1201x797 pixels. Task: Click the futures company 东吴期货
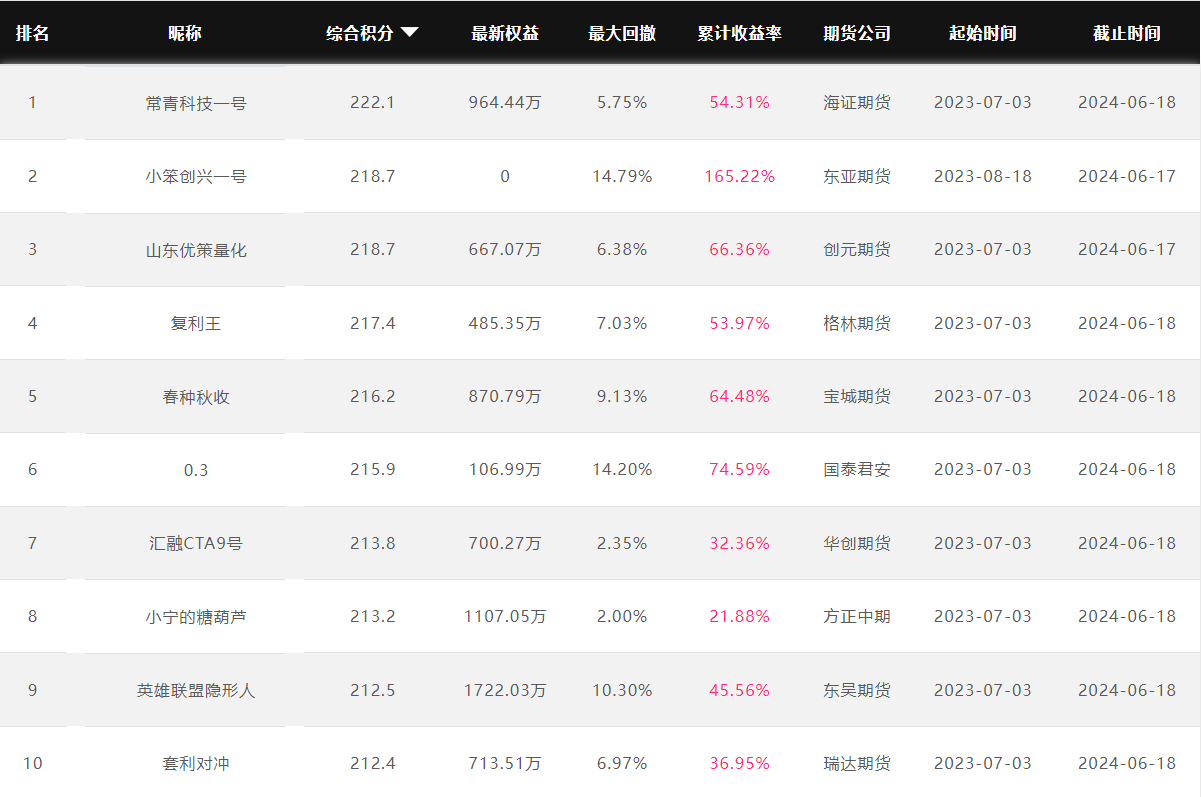click(x=857, y=691)
